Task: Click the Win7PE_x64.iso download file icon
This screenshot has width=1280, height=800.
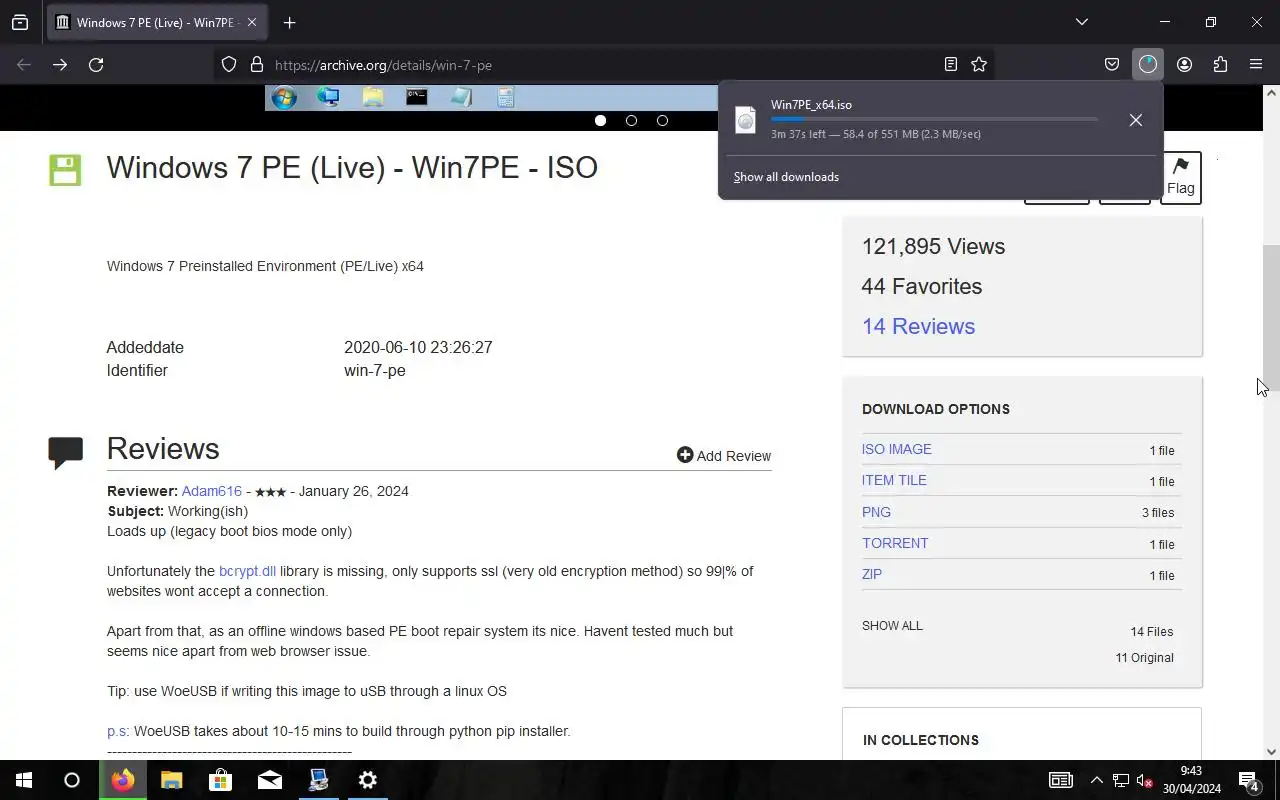Action: (x=746, y=120)
